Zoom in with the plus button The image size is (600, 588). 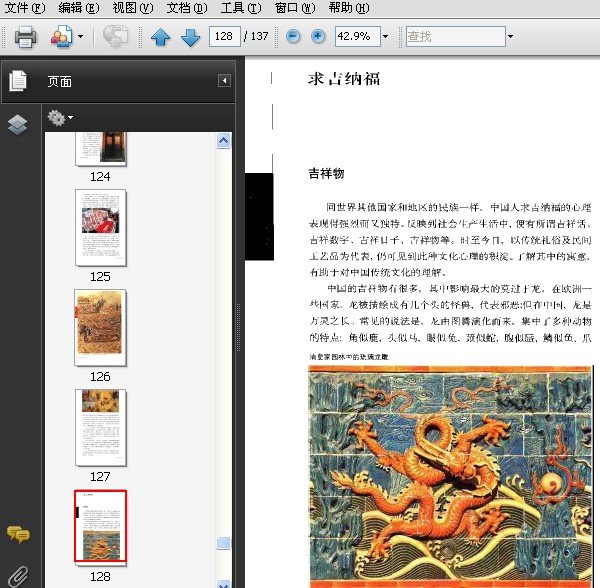318,36
